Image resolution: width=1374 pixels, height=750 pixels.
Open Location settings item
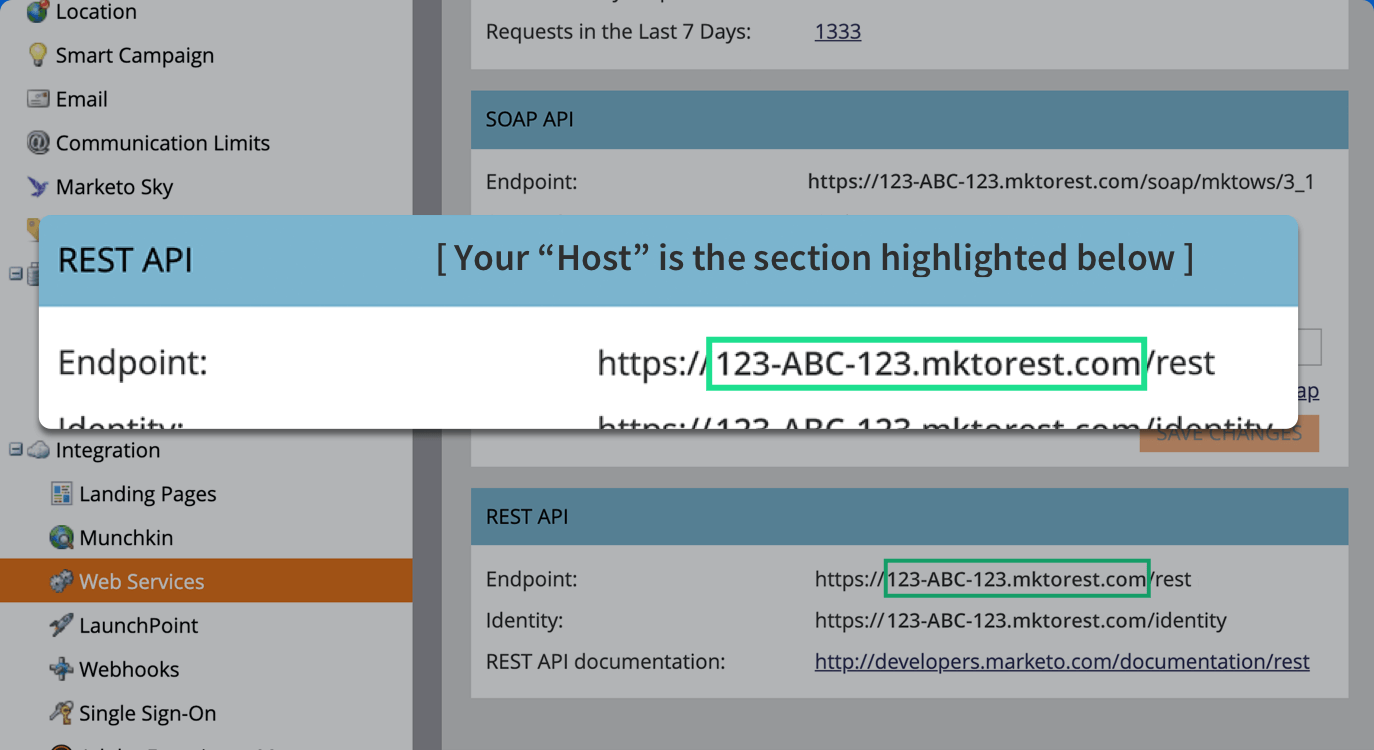[x=96, y=12]
